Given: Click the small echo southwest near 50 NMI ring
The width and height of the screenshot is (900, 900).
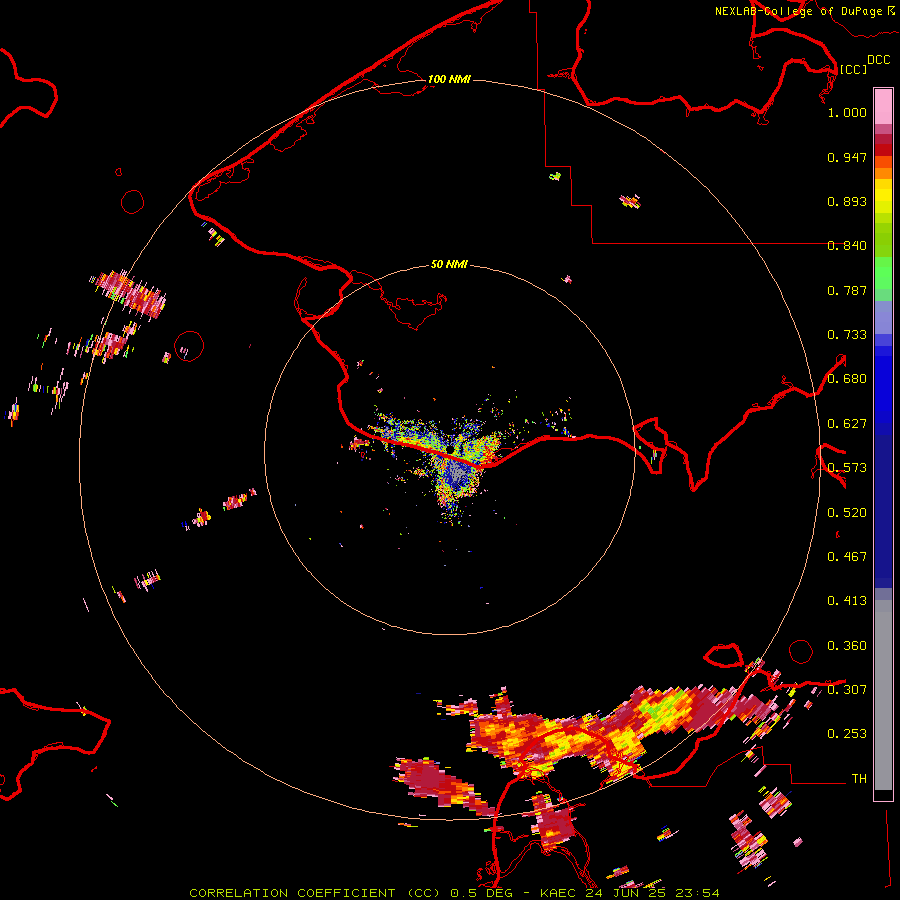Looking at the screenshot, I should (238, 501).
